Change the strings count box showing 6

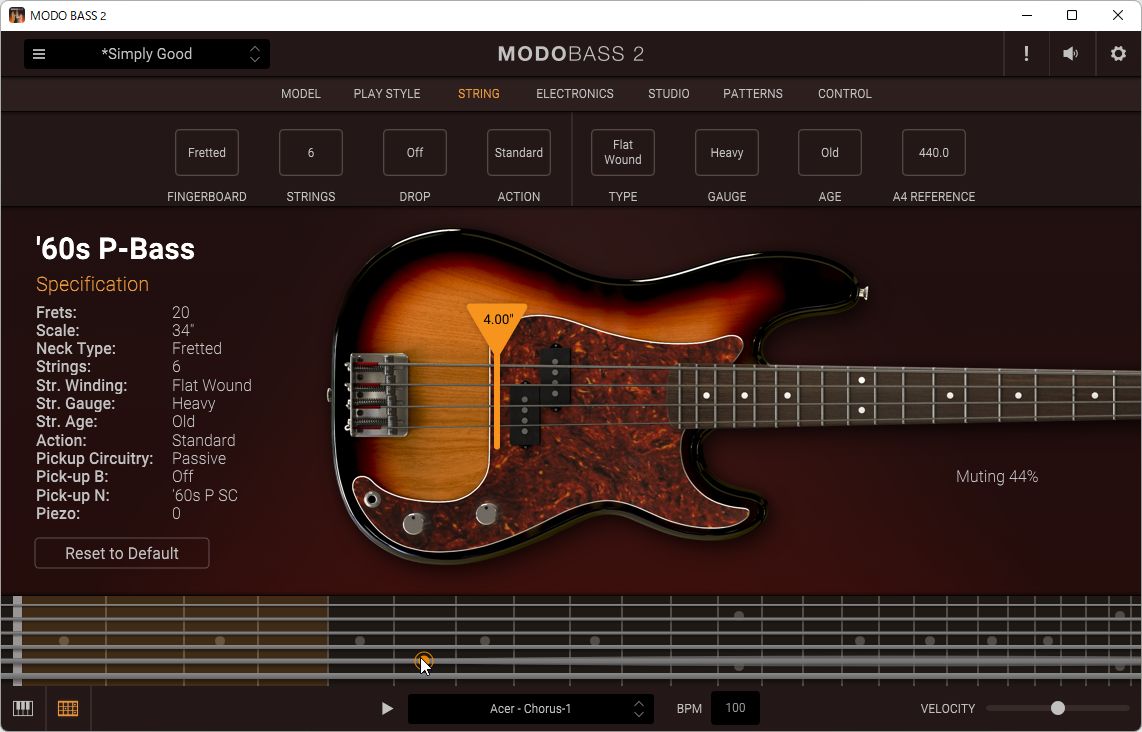pyautogui.click(x=311, y=153)
